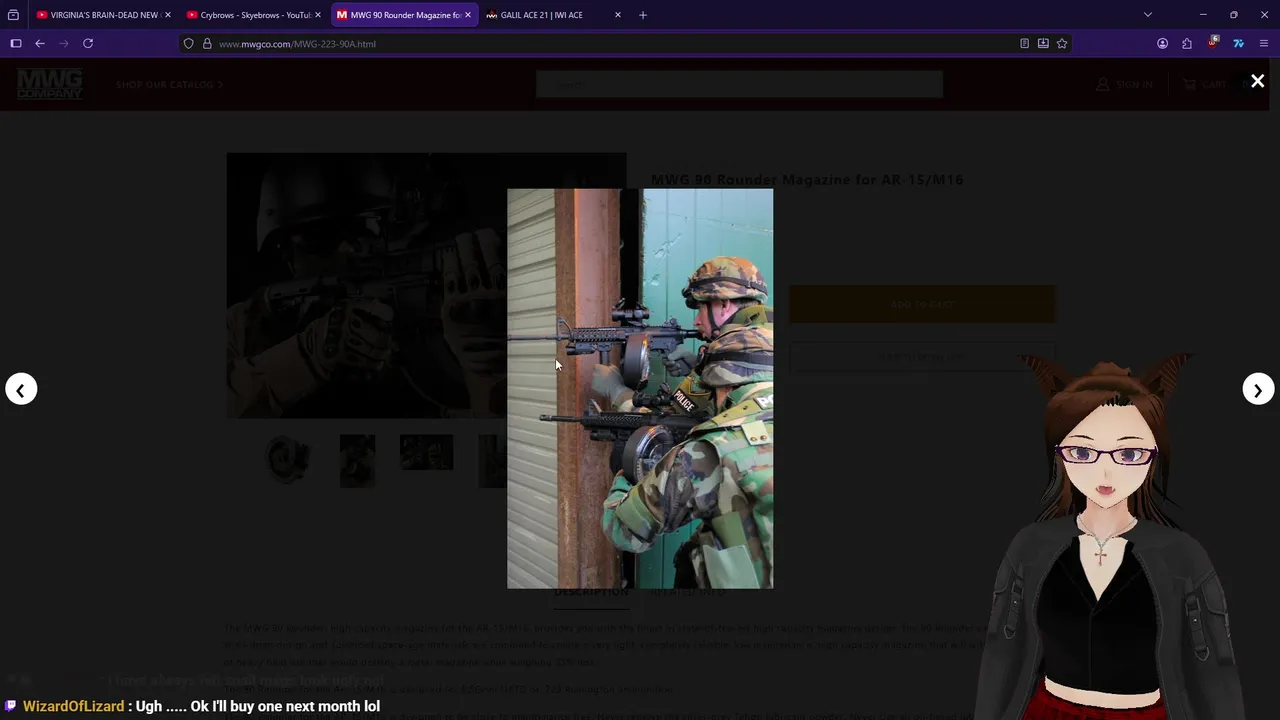Go forward one page

[64, 43]
